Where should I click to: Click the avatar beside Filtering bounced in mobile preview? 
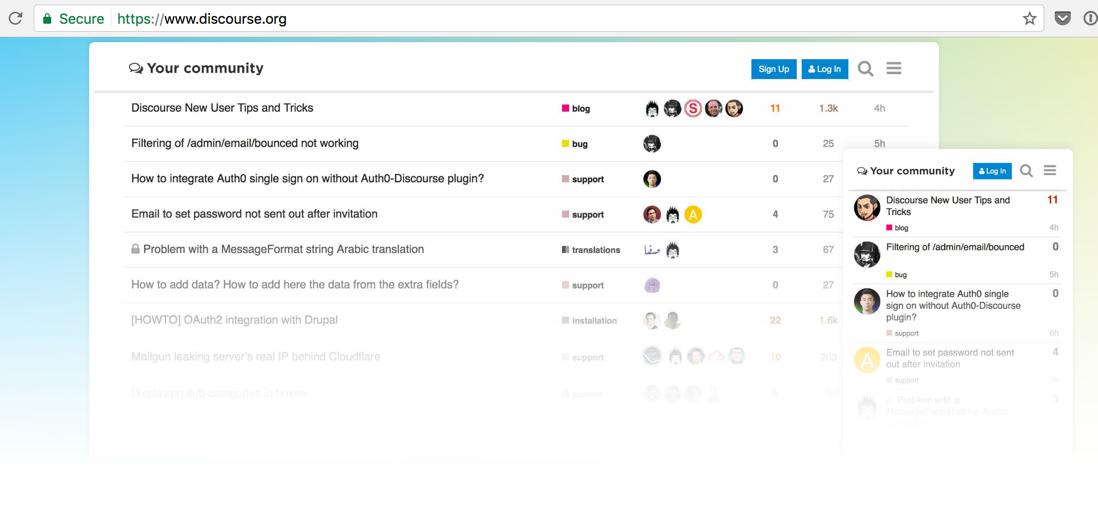click(x=867, y=254)
